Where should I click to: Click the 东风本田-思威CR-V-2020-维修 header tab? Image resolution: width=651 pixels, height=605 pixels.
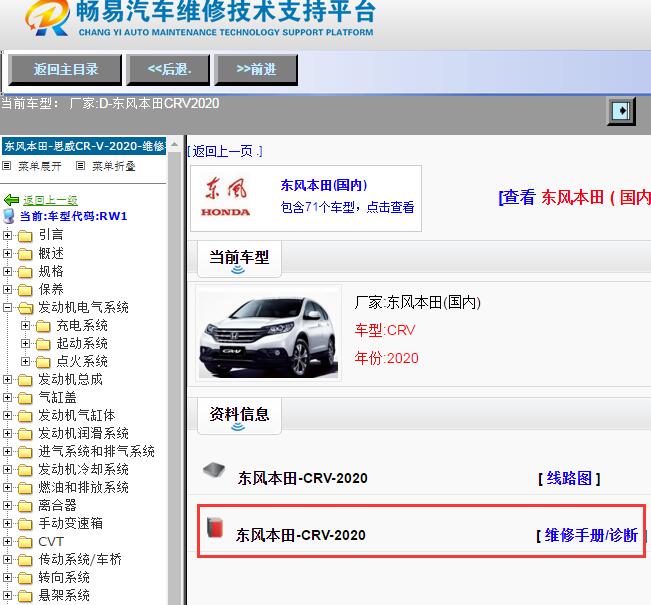pyautogui.click(x=84, y=146)
